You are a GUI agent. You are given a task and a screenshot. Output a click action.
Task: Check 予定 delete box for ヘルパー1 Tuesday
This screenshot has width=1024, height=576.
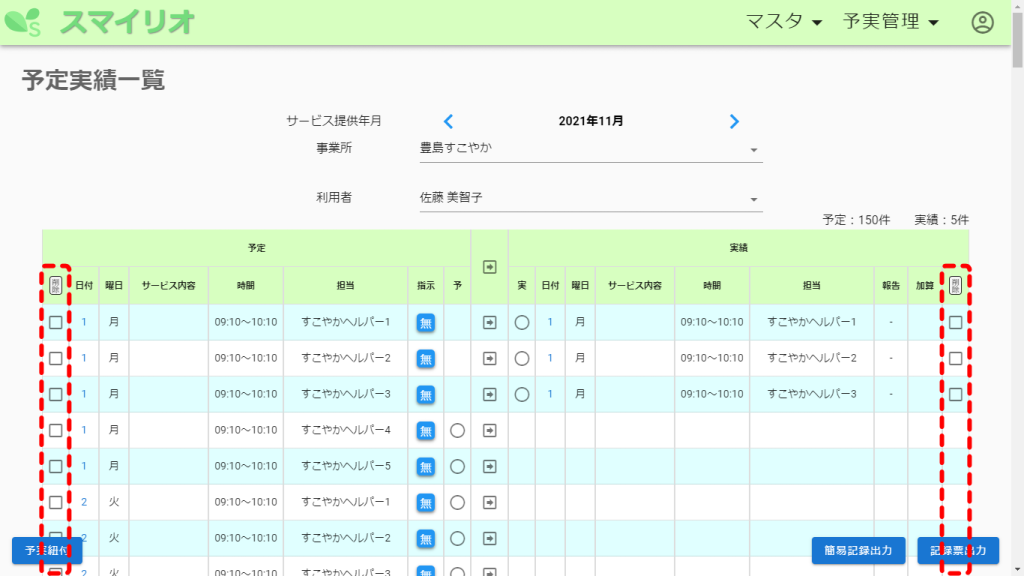[x=56, y=502]
